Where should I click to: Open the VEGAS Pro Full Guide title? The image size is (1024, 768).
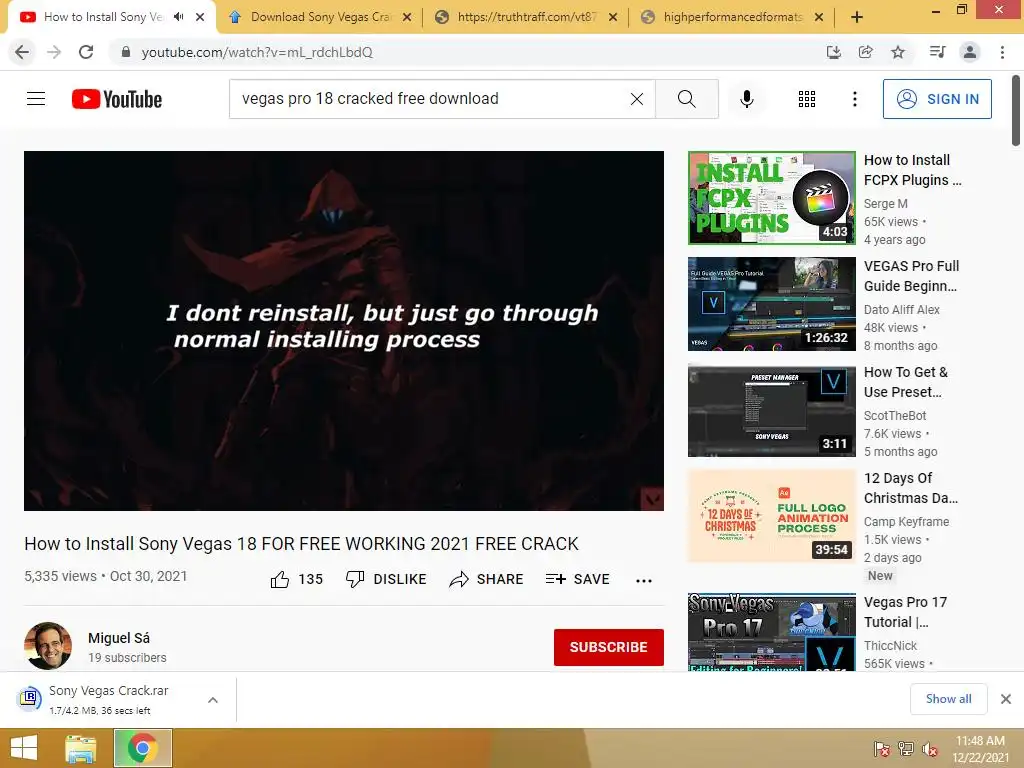click(911, 276)
